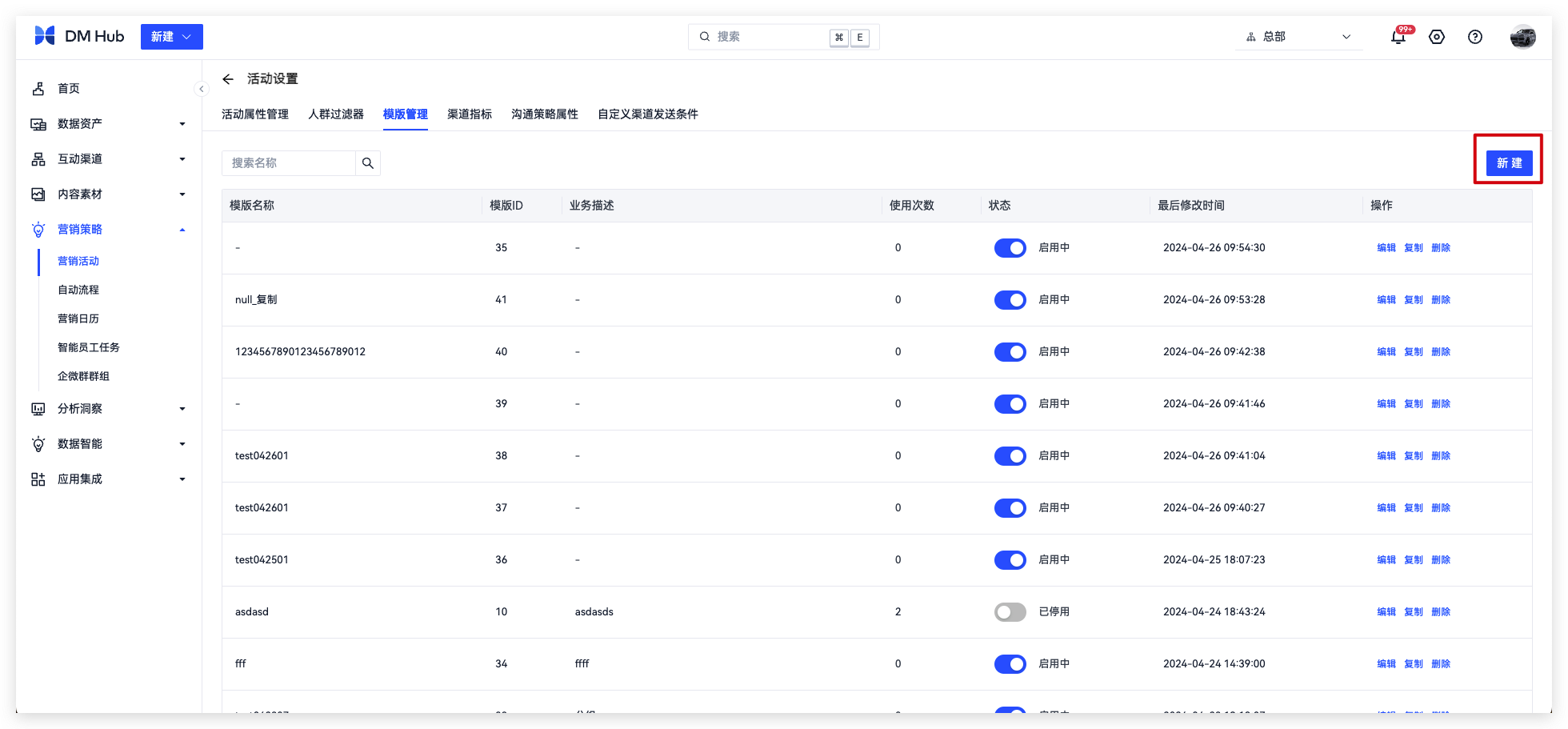The width and height of the screenshot is (1568, 729).
Task: Click the 首页 sidebar label
Action: [69, 89]
